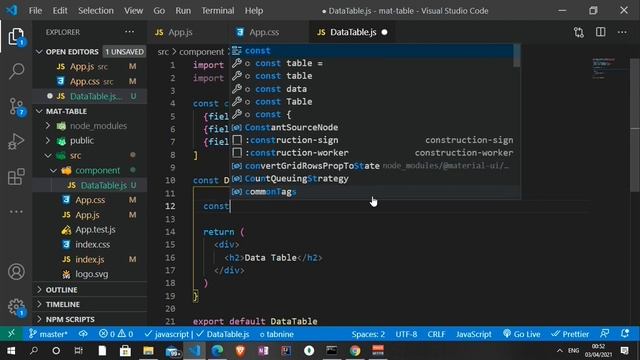Image resolution: width=640 pixels, height=360 pixels.
Task: Open index.js in the file tree
Action: coord(89,259)
